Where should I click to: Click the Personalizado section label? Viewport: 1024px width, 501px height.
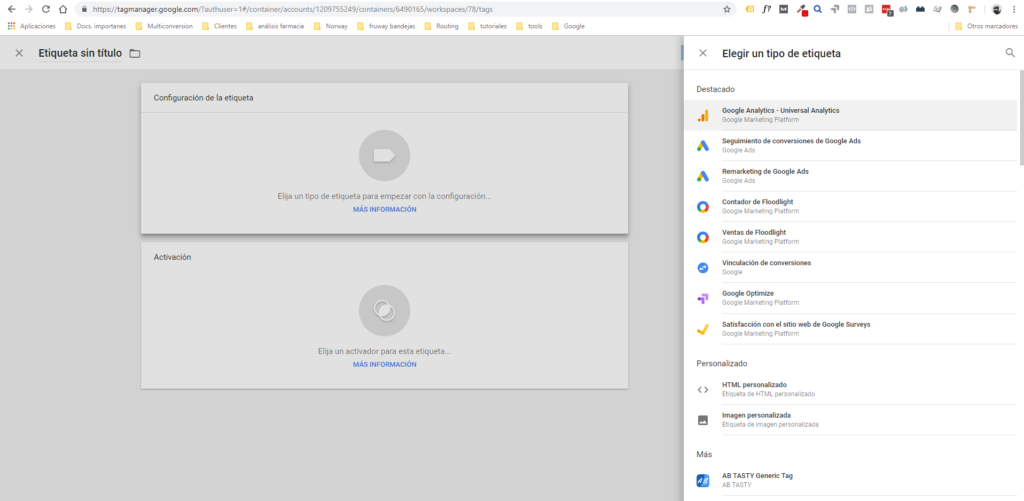coord(722,363)
